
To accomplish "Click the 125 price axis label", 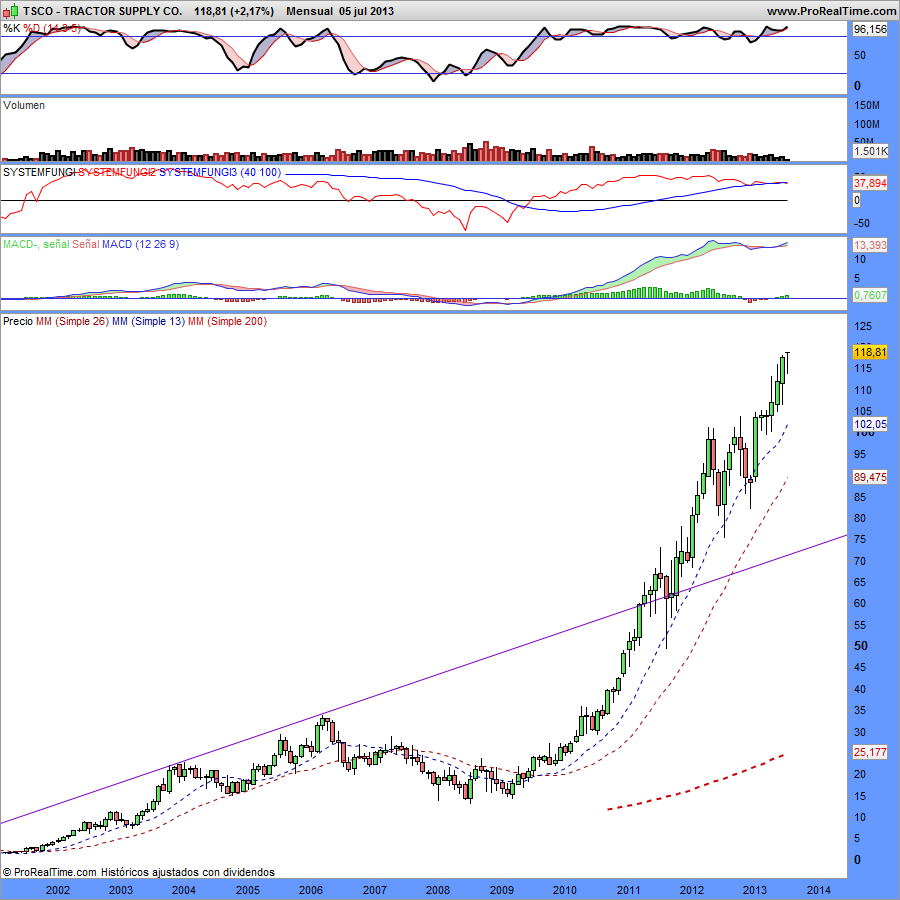I will (x=863, y=326).
